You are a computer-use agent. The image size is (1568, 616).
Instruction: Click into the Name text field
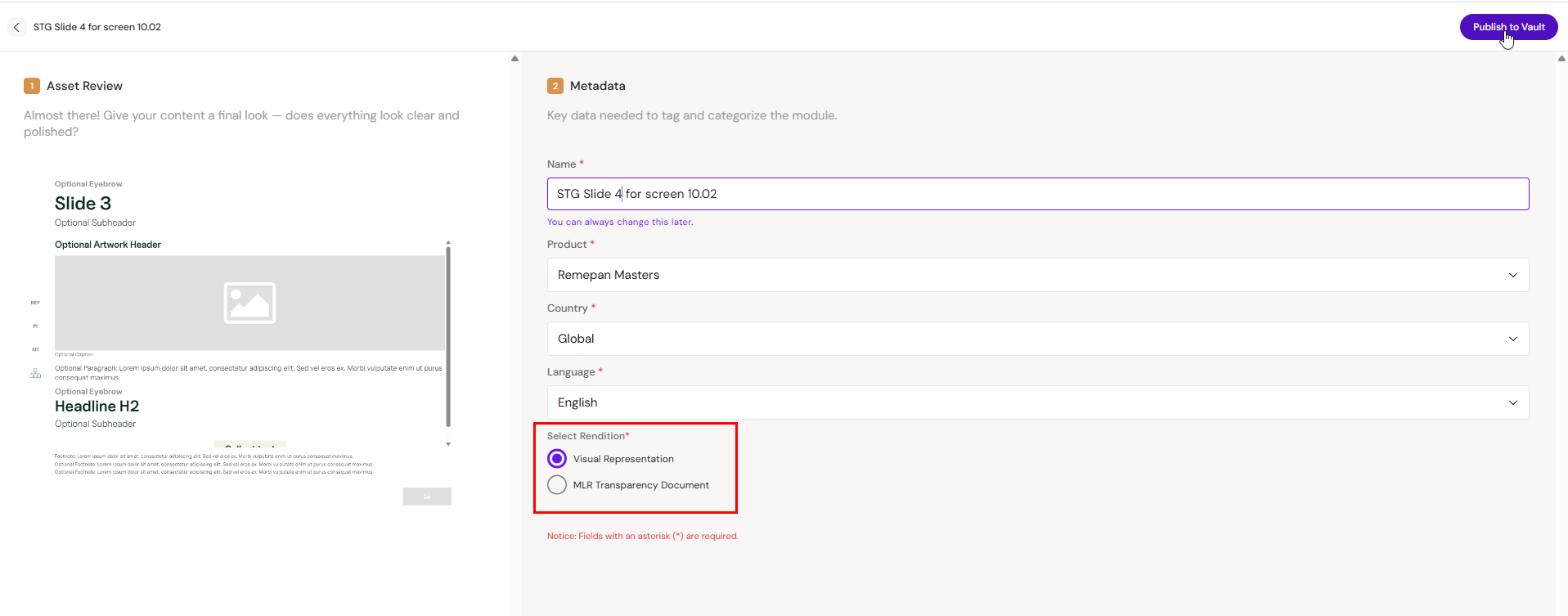click(1037, 194)
